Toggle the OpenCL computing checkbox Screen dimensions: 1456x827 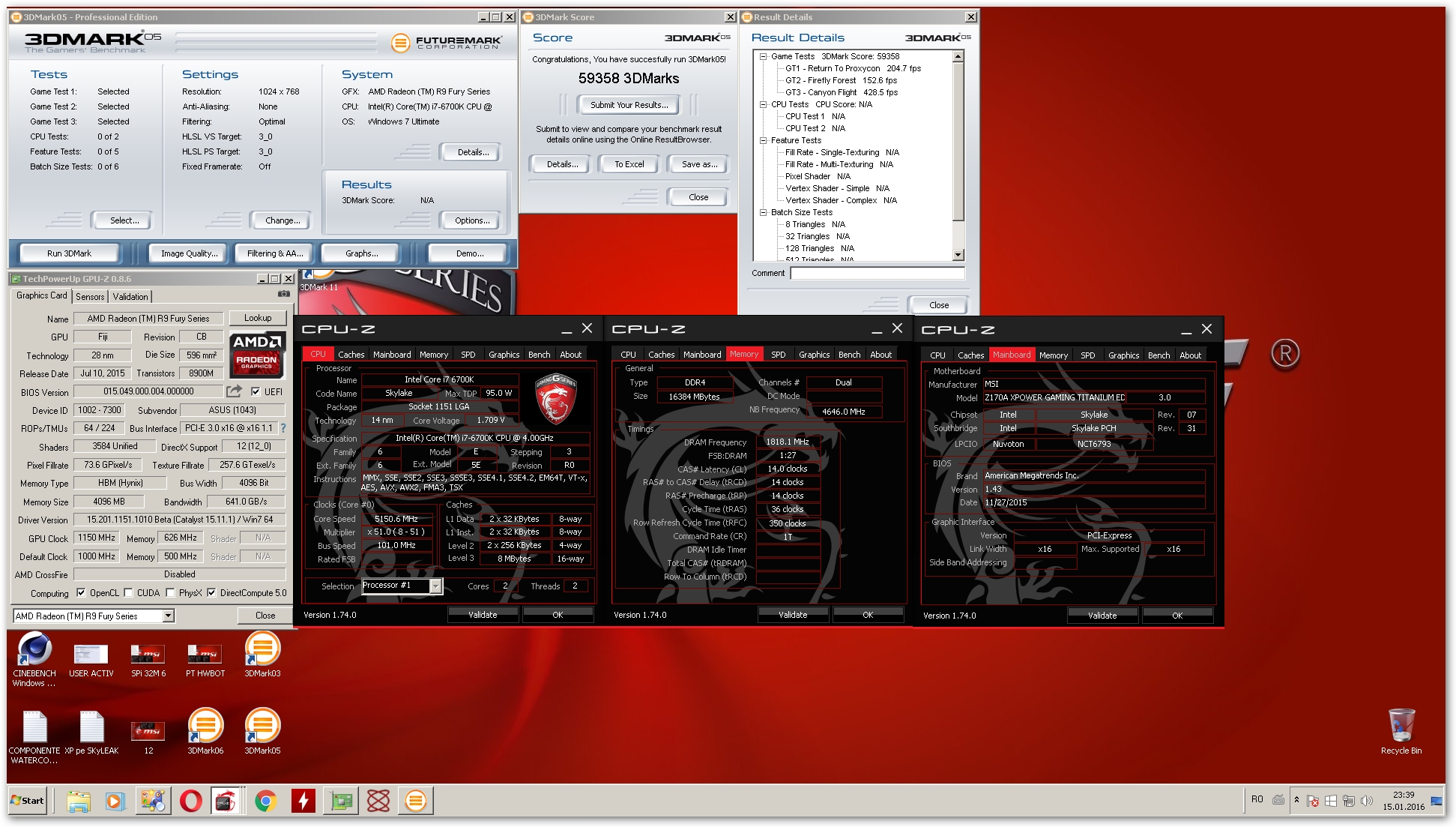click(81, 592)
